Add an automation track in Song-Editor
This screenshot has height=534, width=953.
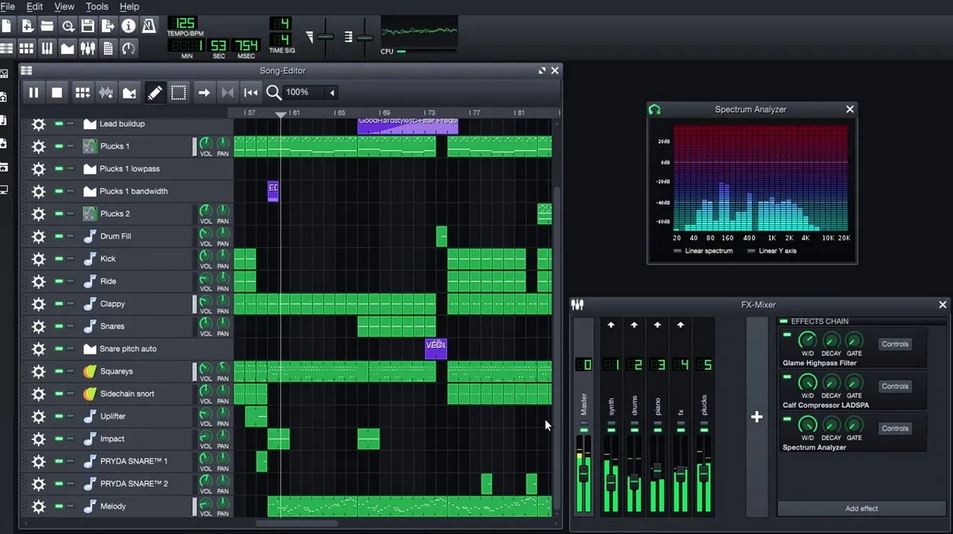pos(129,92)
